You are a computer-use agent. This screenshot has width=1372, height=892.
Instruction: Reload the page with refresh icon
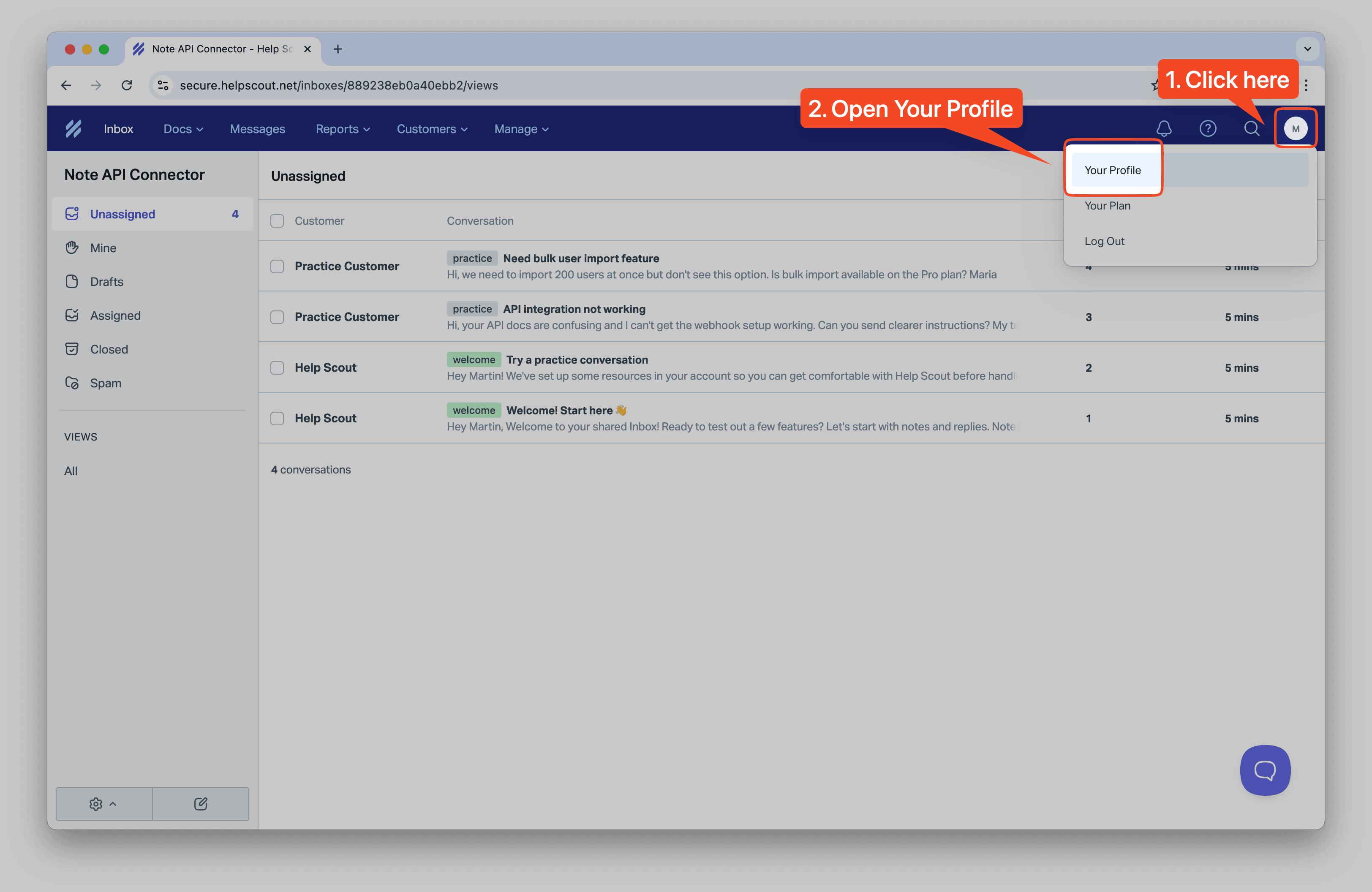coord(127,85)
